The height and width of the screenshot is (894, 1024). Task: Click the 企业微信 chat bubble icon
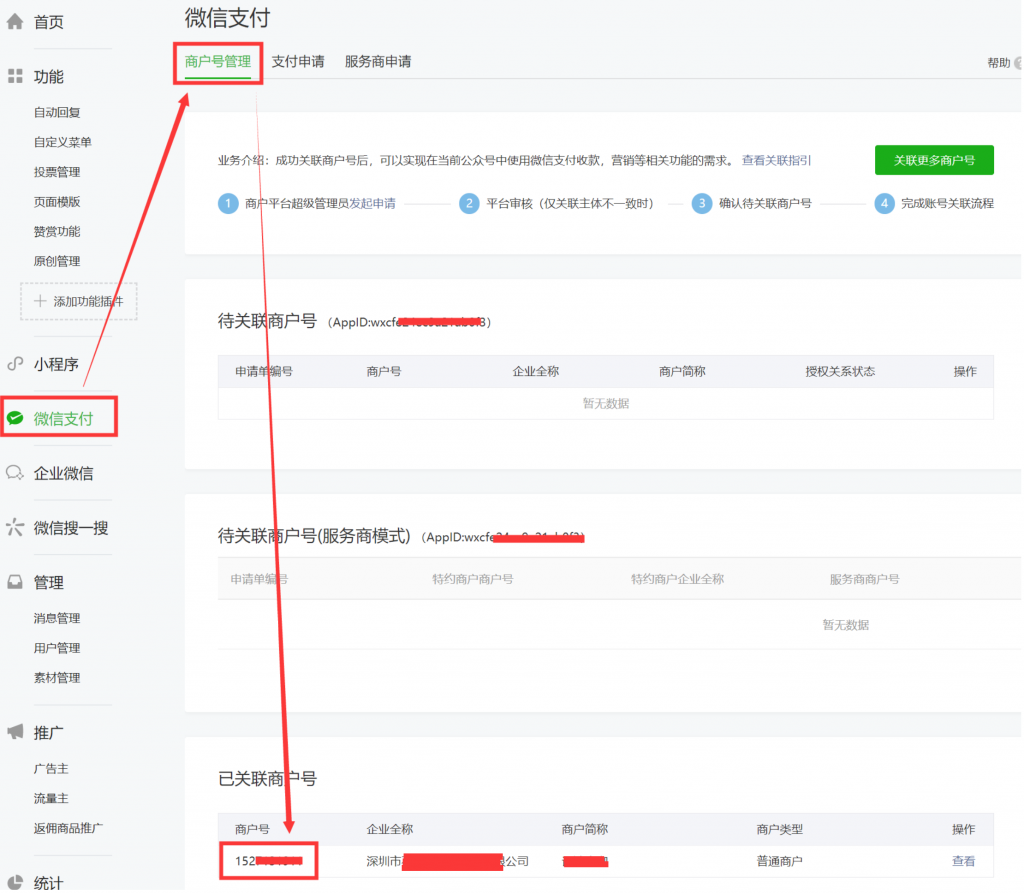(15, 473)
